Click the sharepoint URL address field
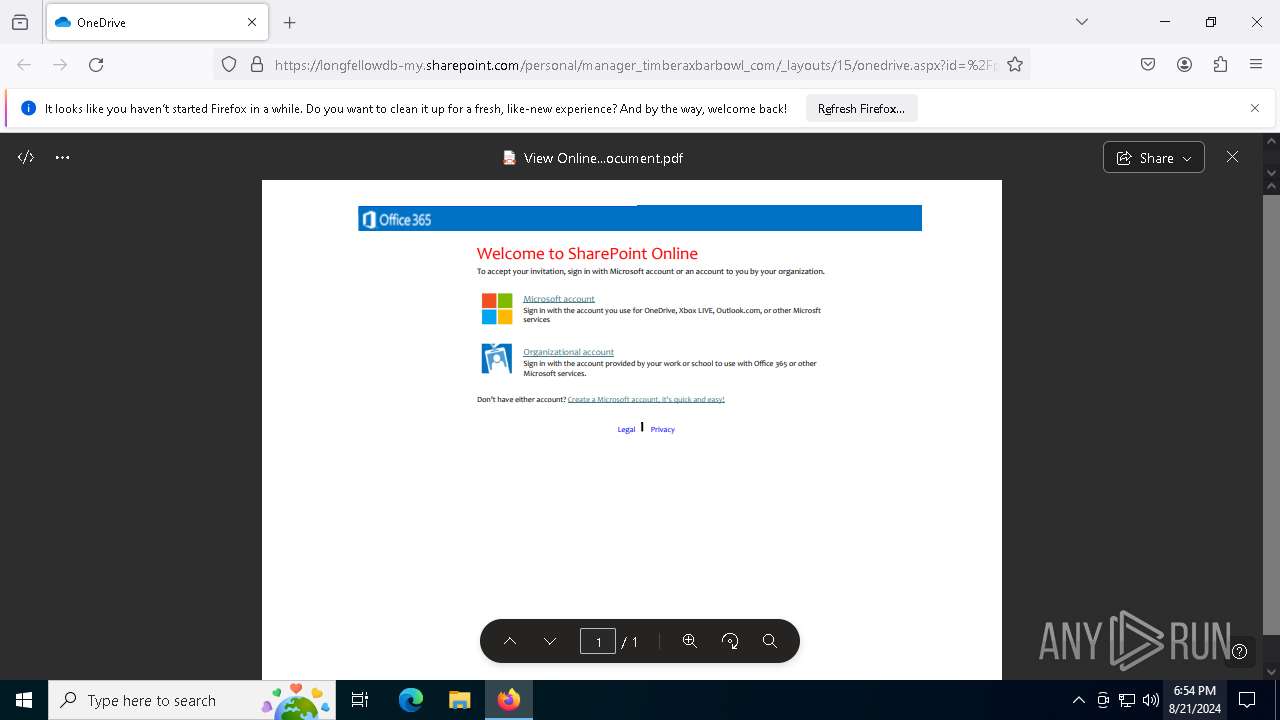1280x720 pixels. point(635,65)
